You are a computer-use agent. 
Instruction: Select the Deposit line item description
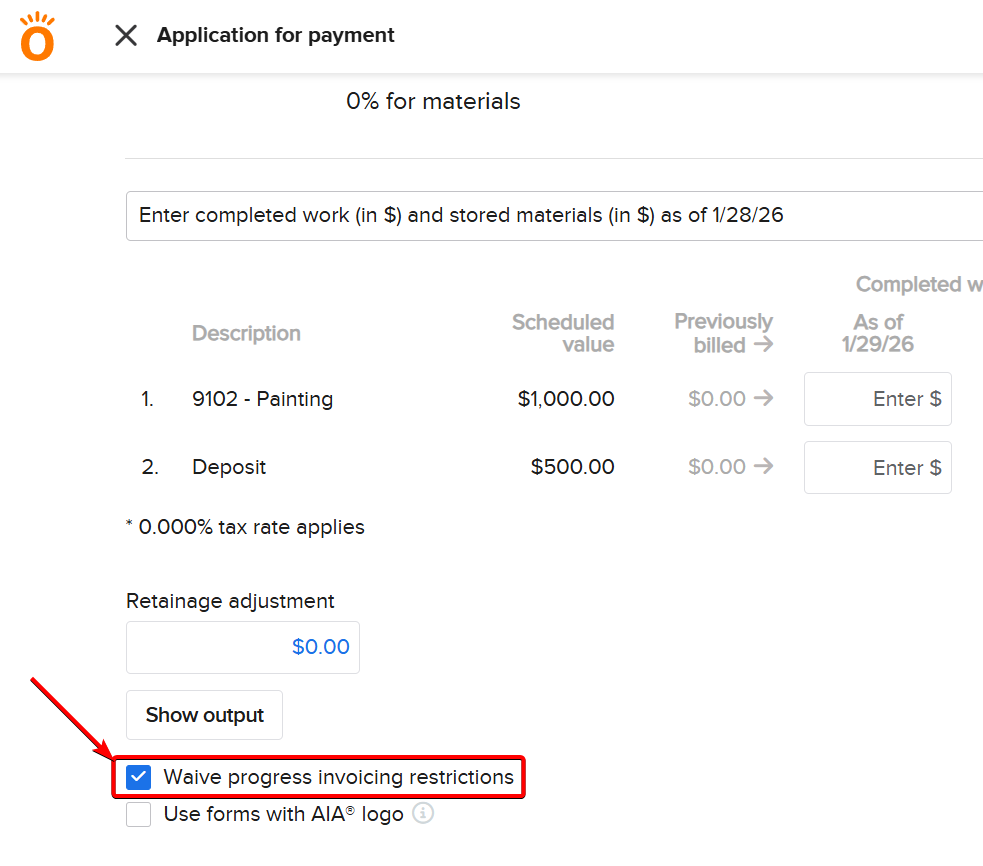[x=229, y=467]
